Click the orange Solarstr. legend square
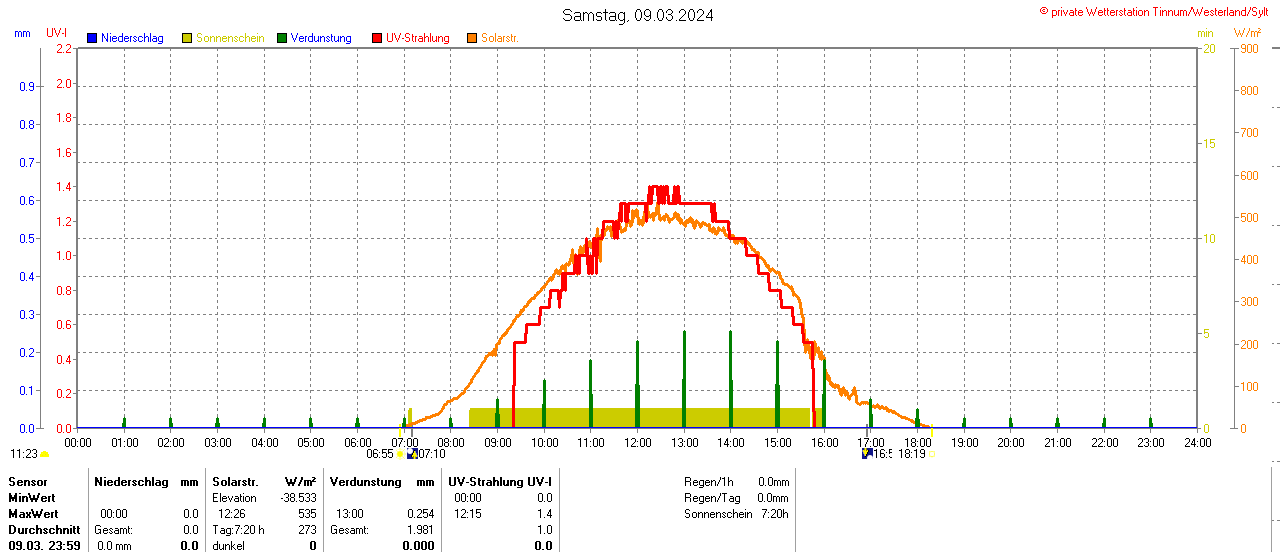Image resolution: width=1280 pixels, height=552 pixels. tap(472, 38)
